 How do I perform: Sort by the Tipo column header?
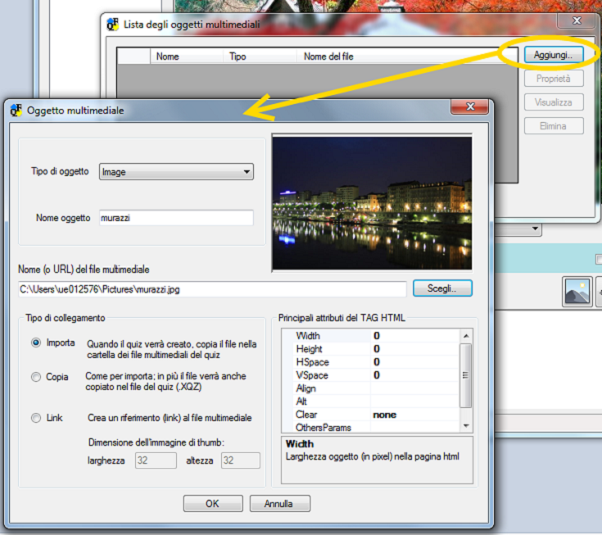pyautogui.click(x=238, y=57)
